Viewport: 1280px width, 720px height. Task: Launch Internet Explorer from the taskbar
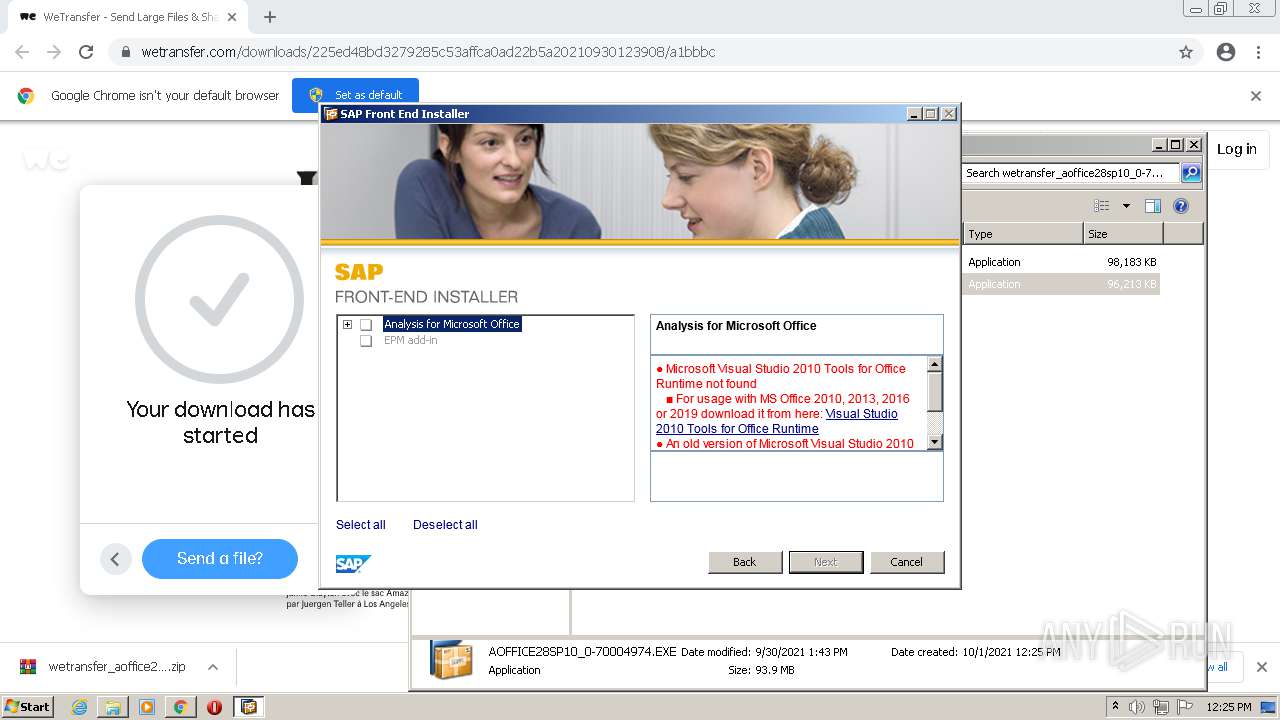[79, 707]
